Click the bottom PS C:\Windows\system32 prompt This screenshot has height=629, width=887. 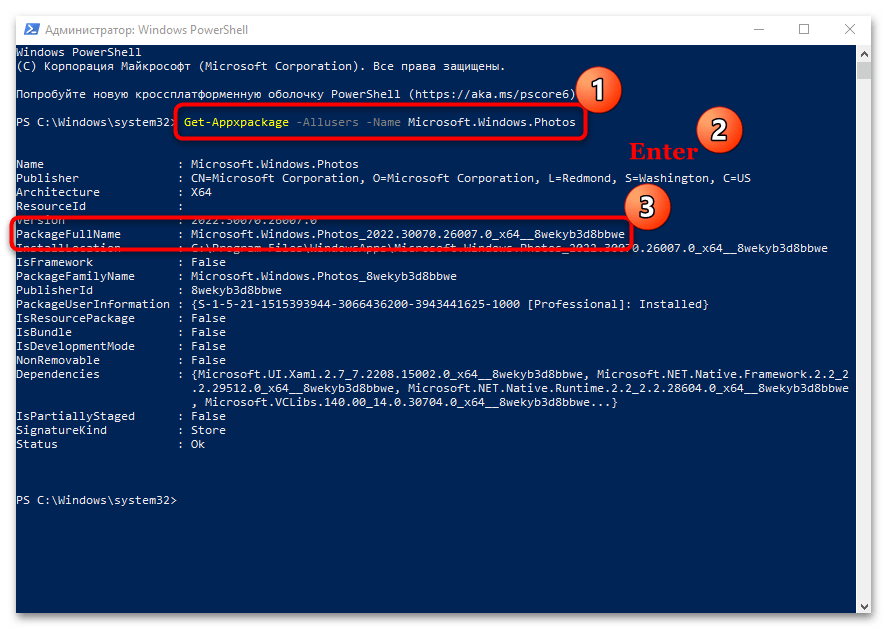click(x=96, y=500)
